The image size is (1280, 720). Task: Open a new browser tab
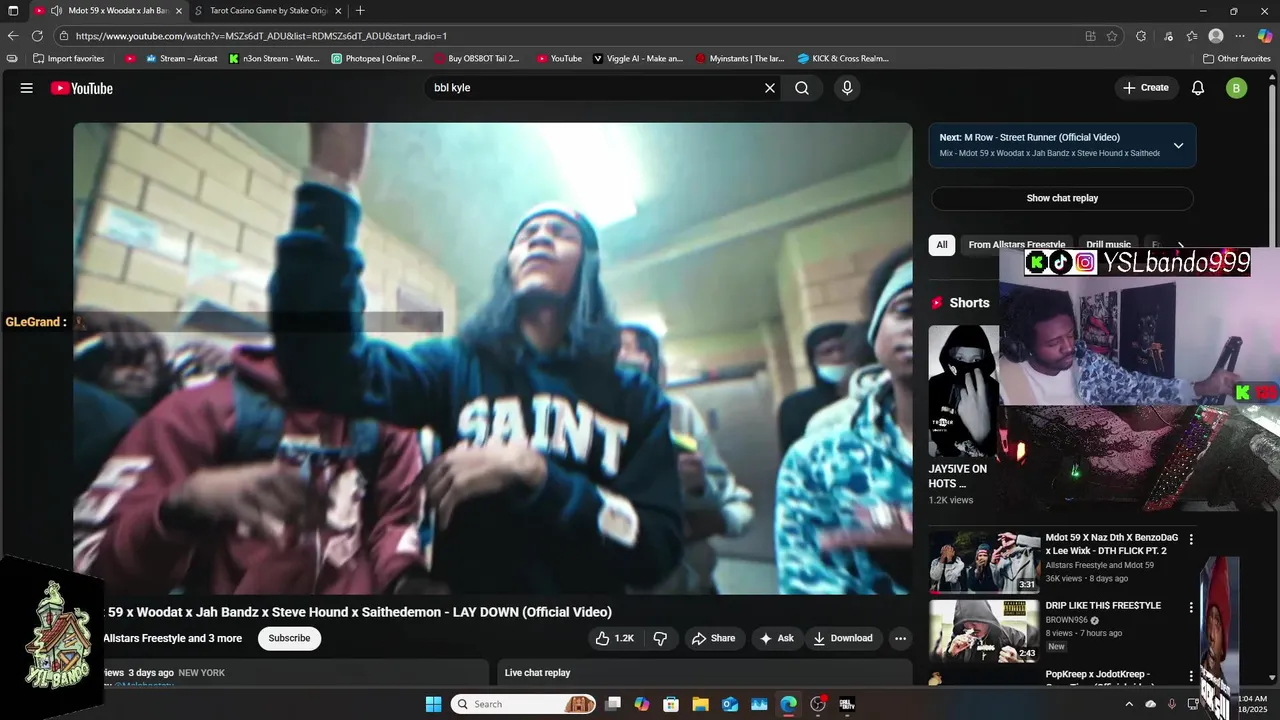tap(360, 11)
